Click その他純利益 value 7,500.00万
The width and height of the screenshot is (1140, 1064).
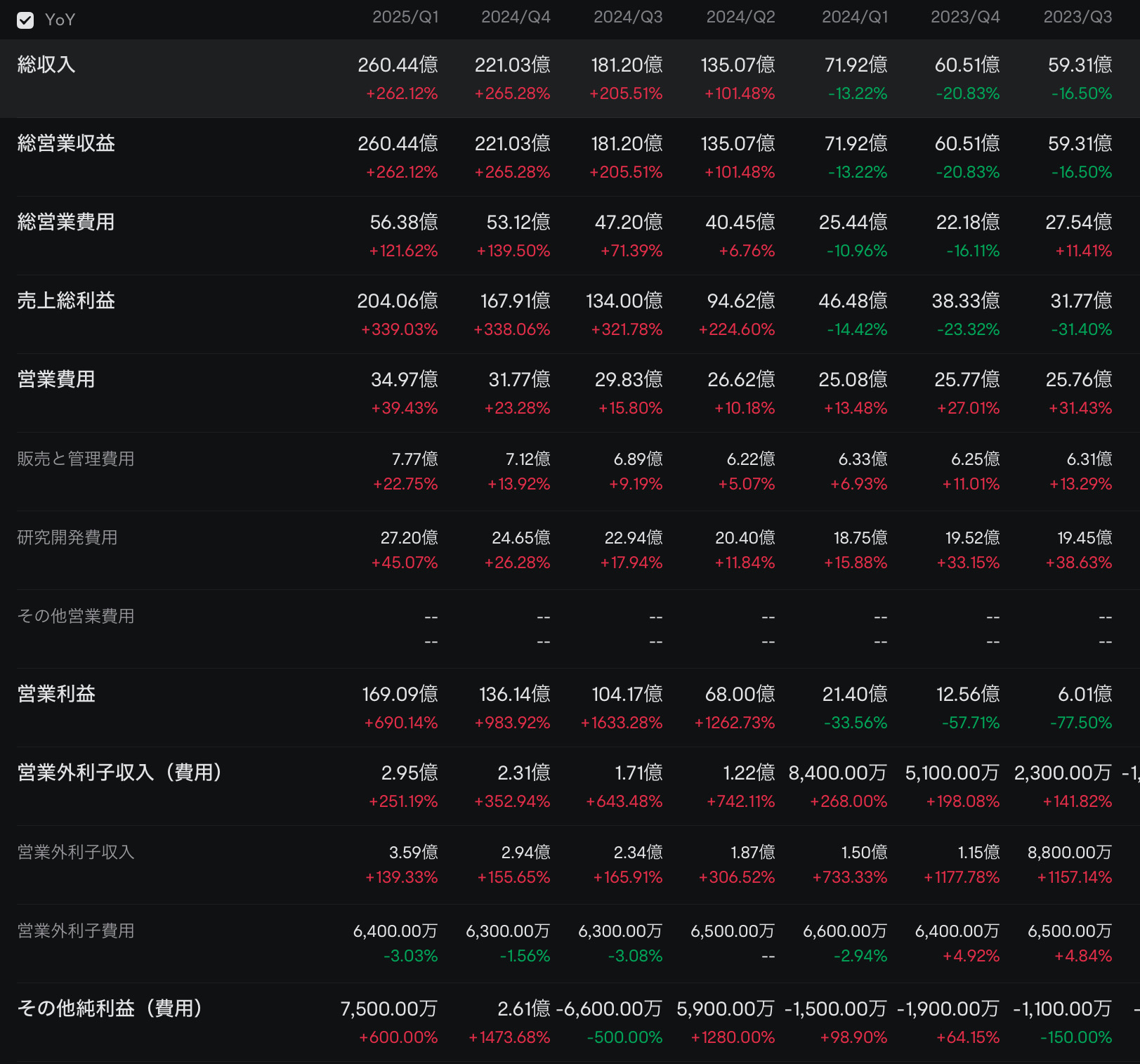[389, 1009]
